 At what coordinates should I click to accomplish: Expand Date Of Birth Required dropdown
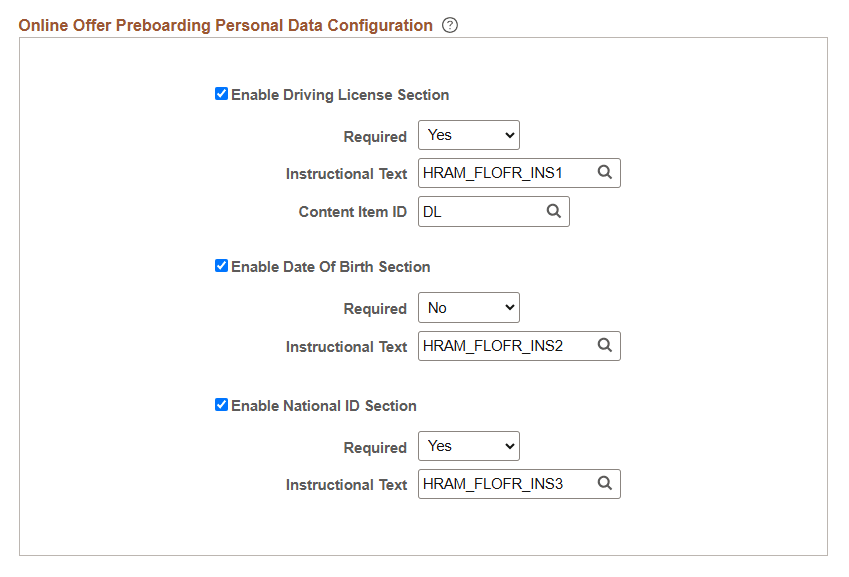pyautogui.click(x=468, y=308)
